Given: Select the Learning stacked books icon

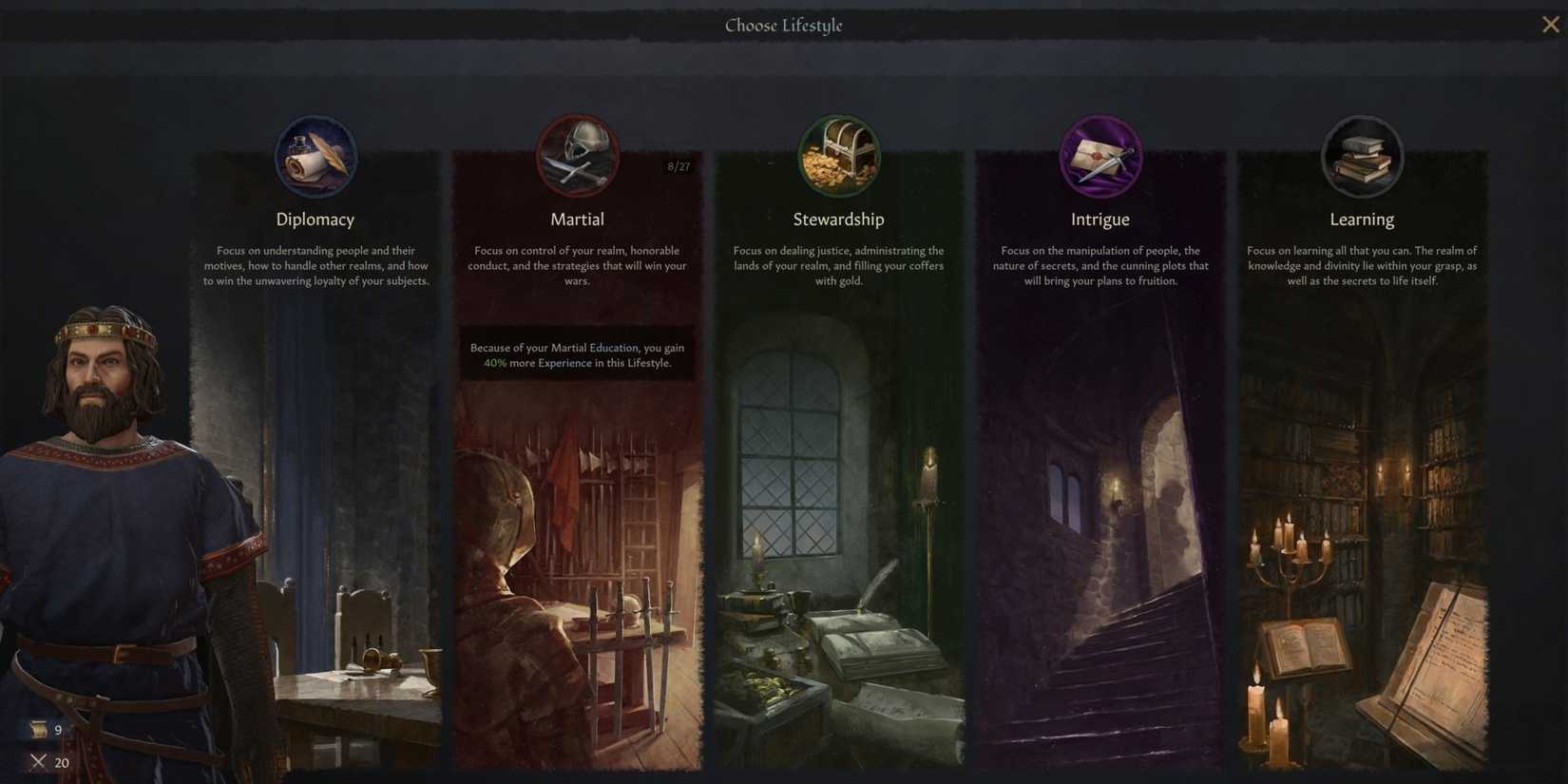Looking at the screenshot, I should click(1362, 156).
